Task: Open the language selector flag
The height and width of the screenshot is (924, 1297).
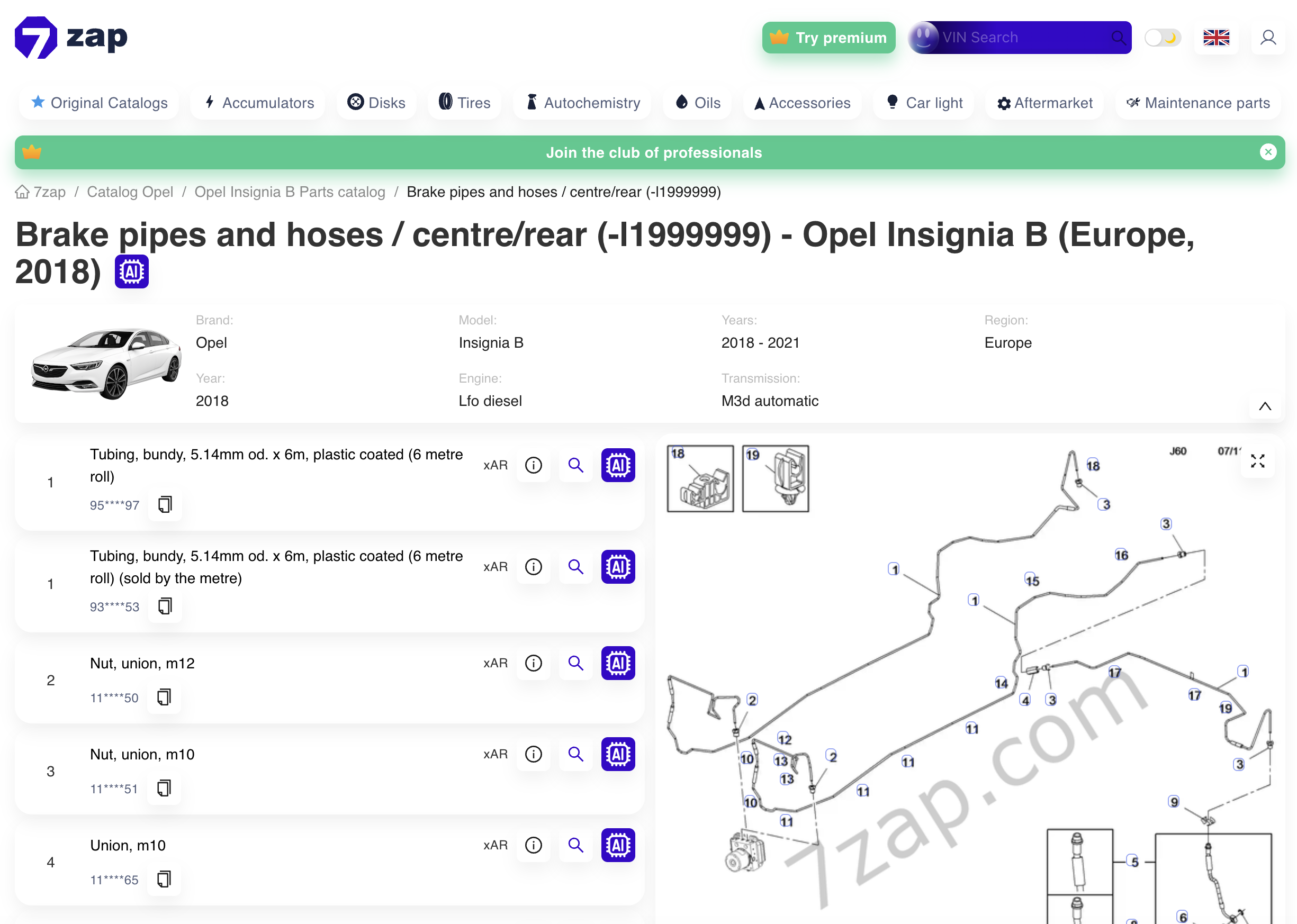Action: 1216,38
